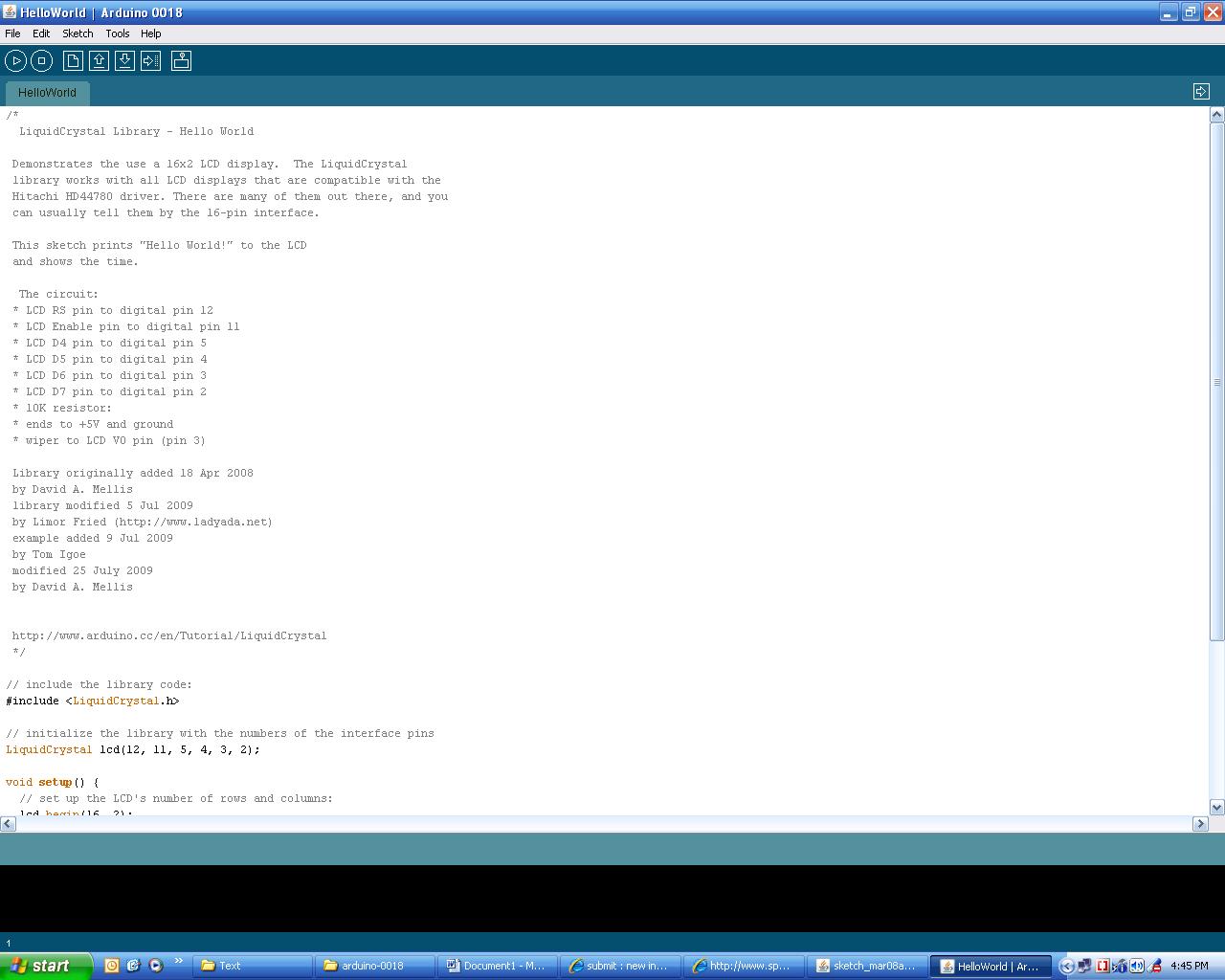This screenshot has width=1225, height=980.
Task: Click line 'by Tom Igoe'
Action: [49, 554]
